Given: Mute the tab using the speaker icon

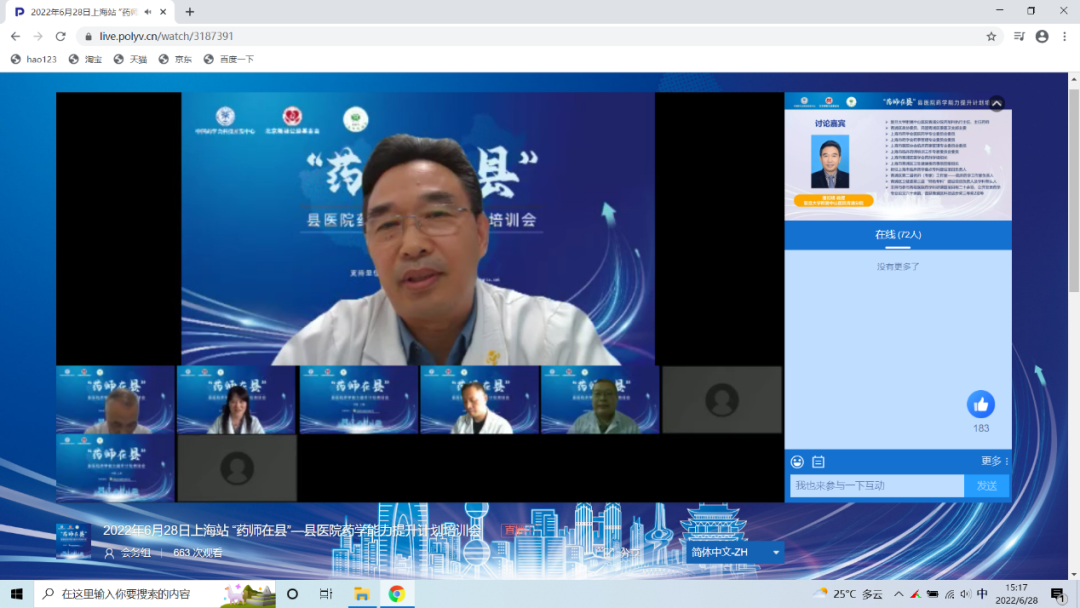Looking at the screenshot, I should click(148, 12).
